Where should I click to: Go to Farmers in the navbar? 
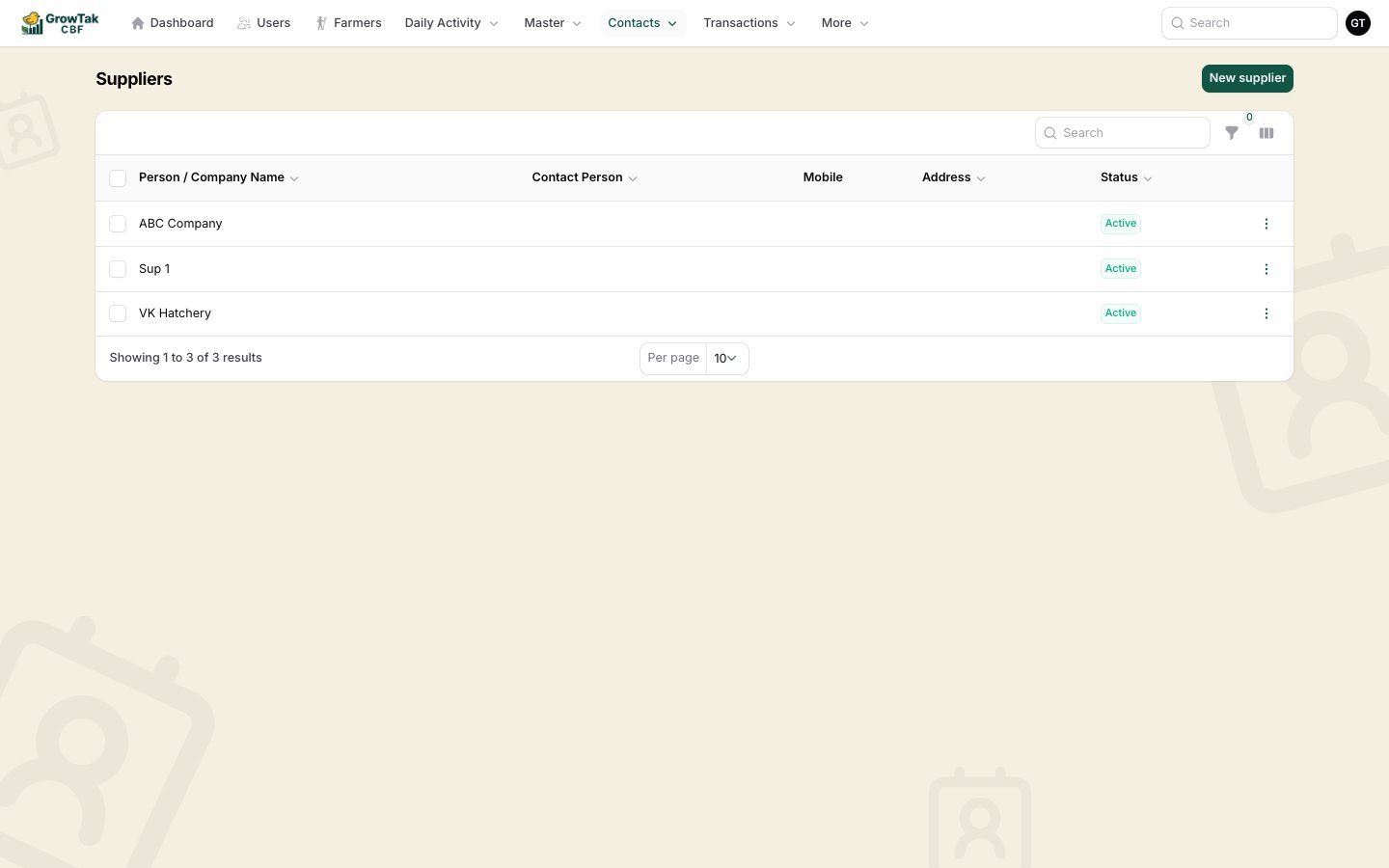click(x=348, y=23)
